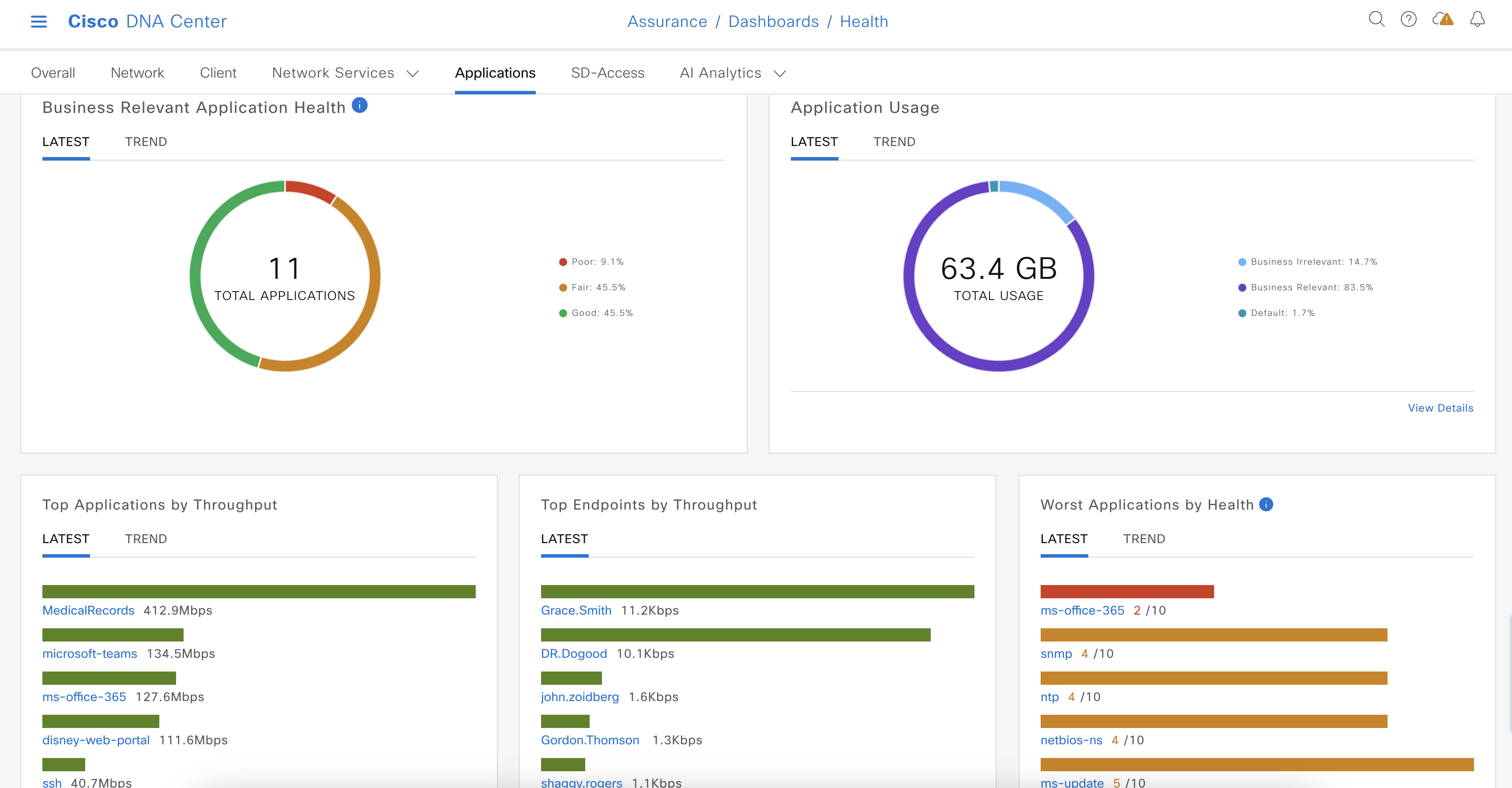Click Dashboards in the breadcrumb

[773, 22]
